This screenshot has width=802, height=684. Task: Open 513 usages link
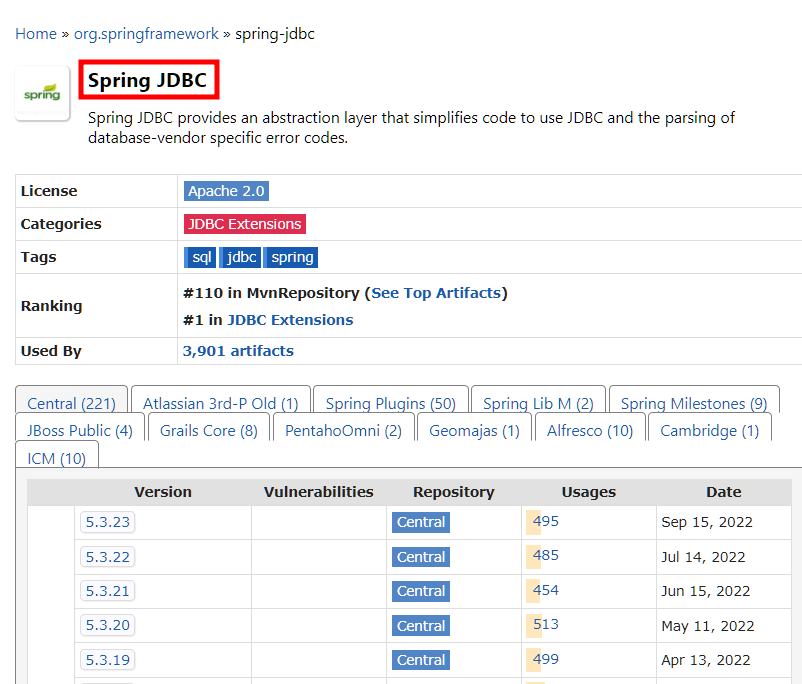click(x=545, y=624)
